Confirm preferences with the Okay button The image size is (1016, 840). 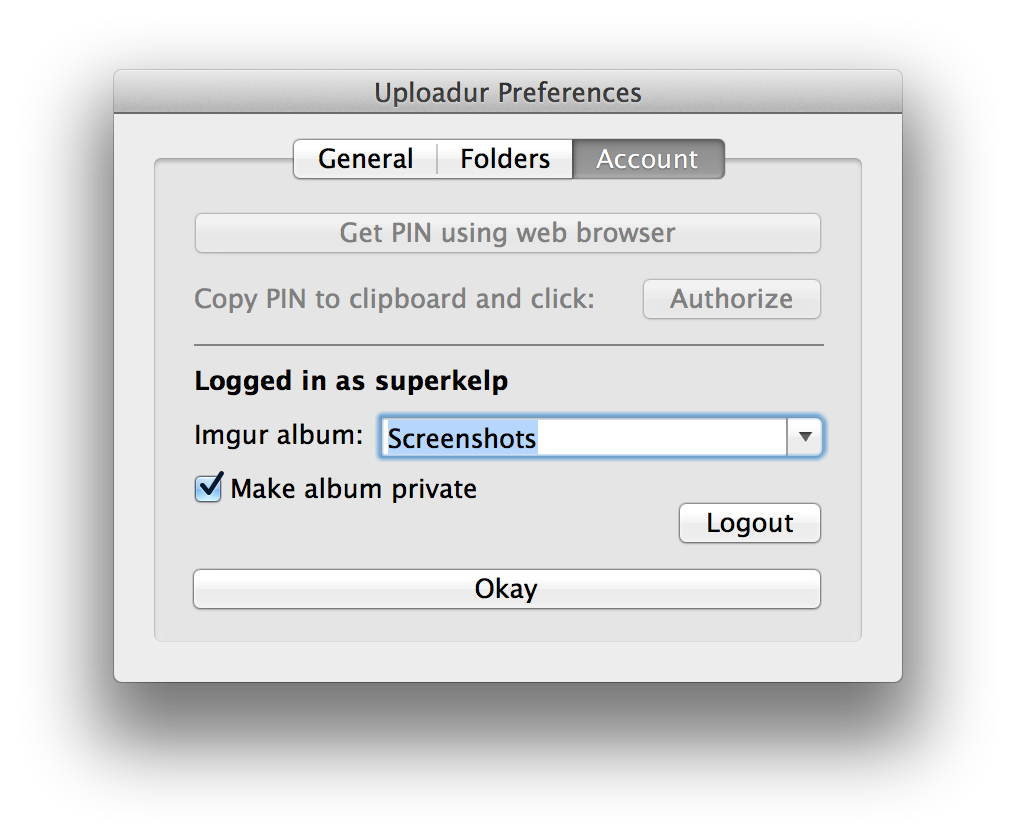[x=507, y=589]
